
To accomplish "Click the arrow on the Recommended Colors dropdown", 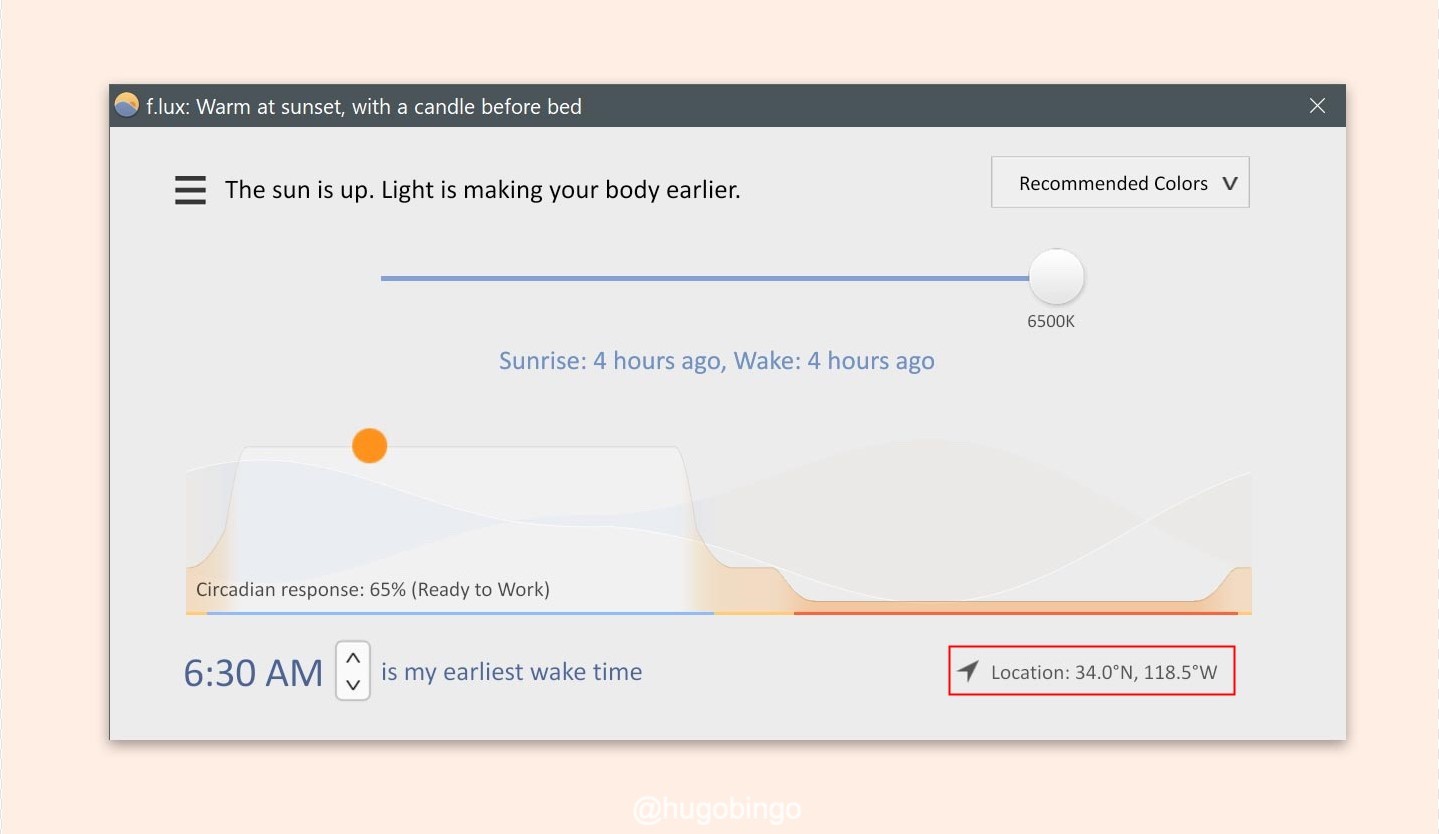I will [x=1230, y=183].
